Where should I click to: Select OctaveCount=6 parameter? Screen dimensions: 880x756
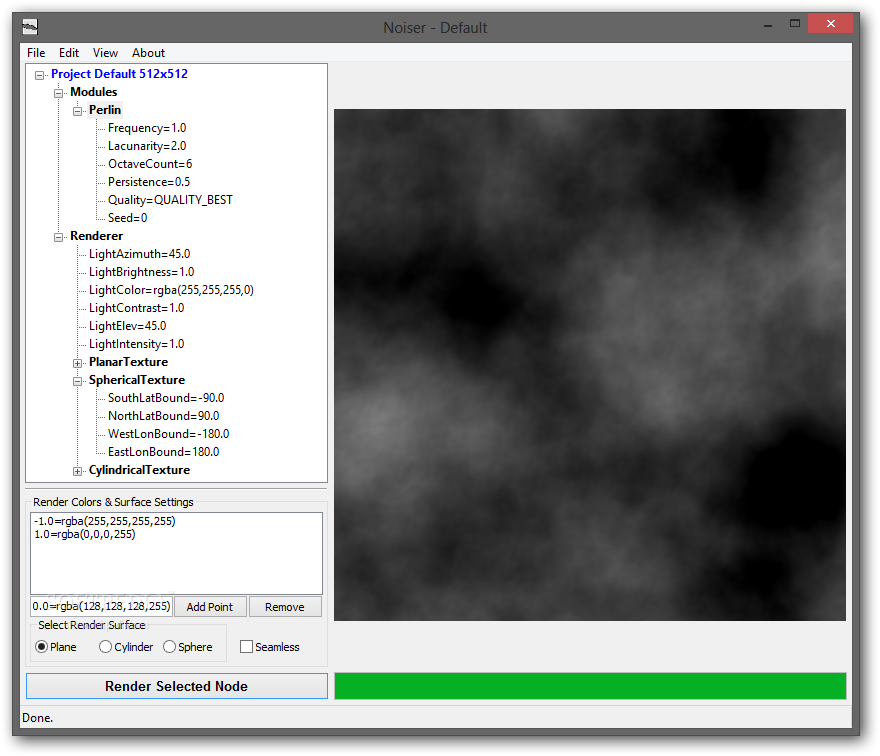150,164
